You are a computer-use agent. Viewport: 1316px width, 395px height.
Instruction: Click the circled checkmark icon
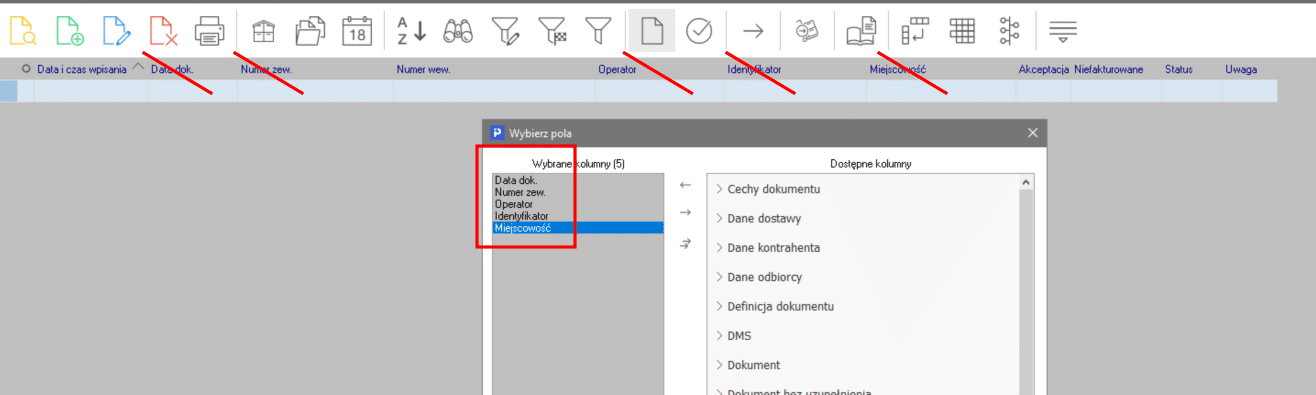pos(699,31)
